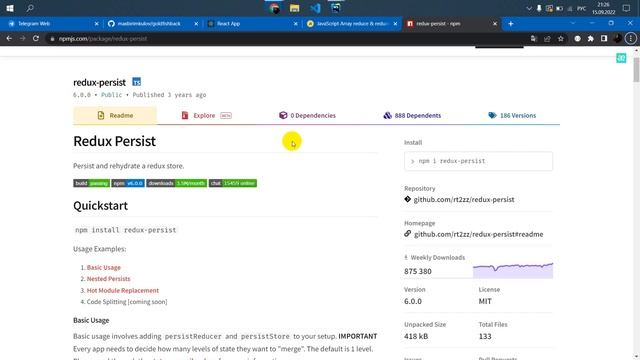Click the share page icon in address bar
640x360 pixels.
pos(547,39)
